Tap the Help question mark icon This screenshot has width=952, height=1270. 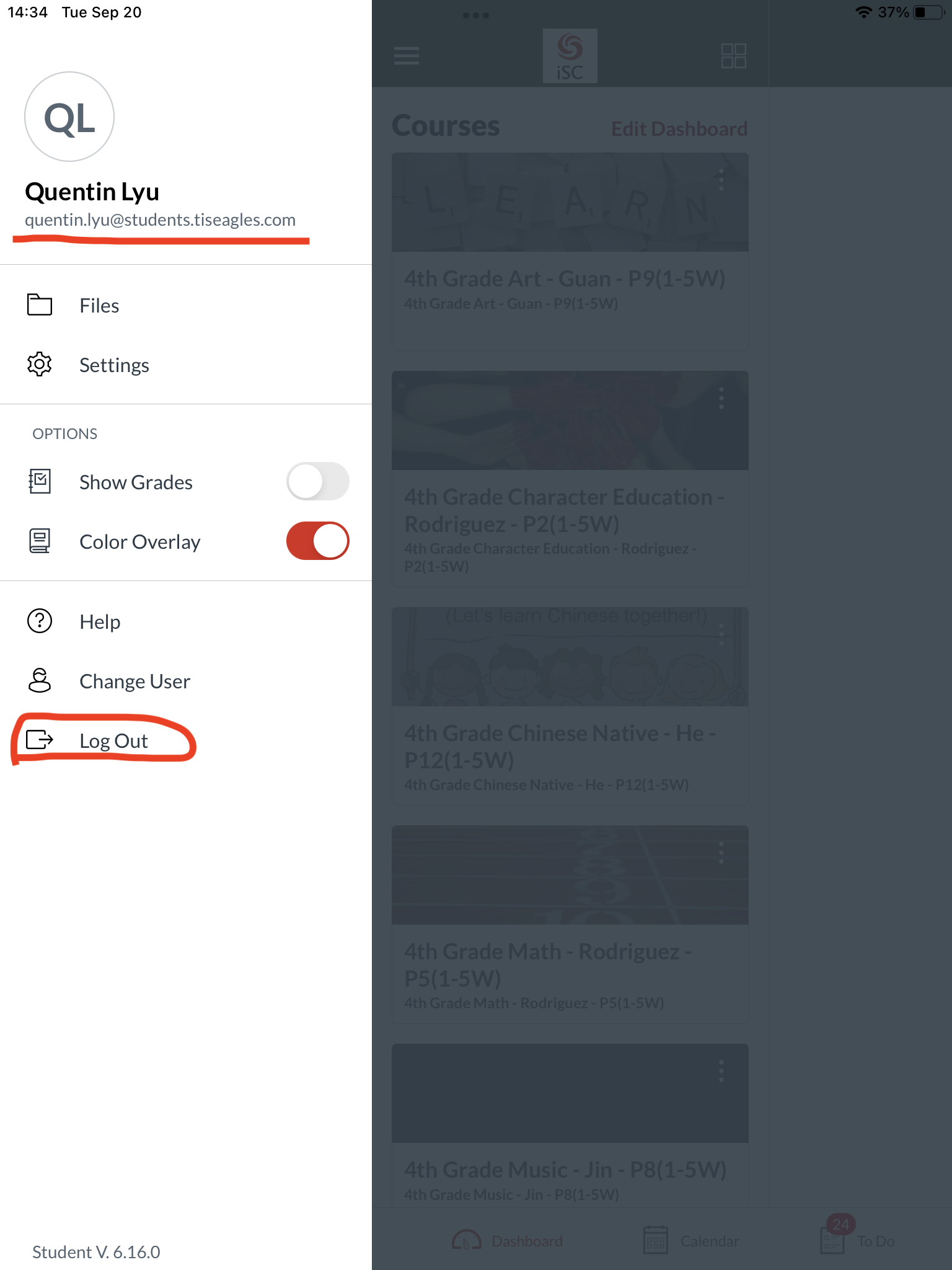pos(40,621)
